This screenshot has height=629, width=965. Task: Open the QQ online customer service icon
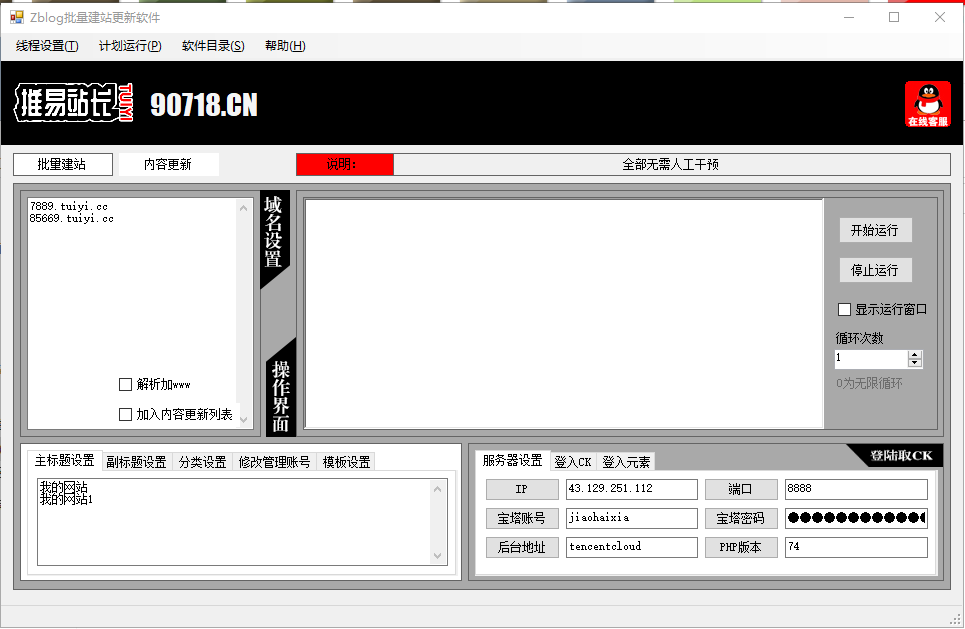click(x=927, y=105)
